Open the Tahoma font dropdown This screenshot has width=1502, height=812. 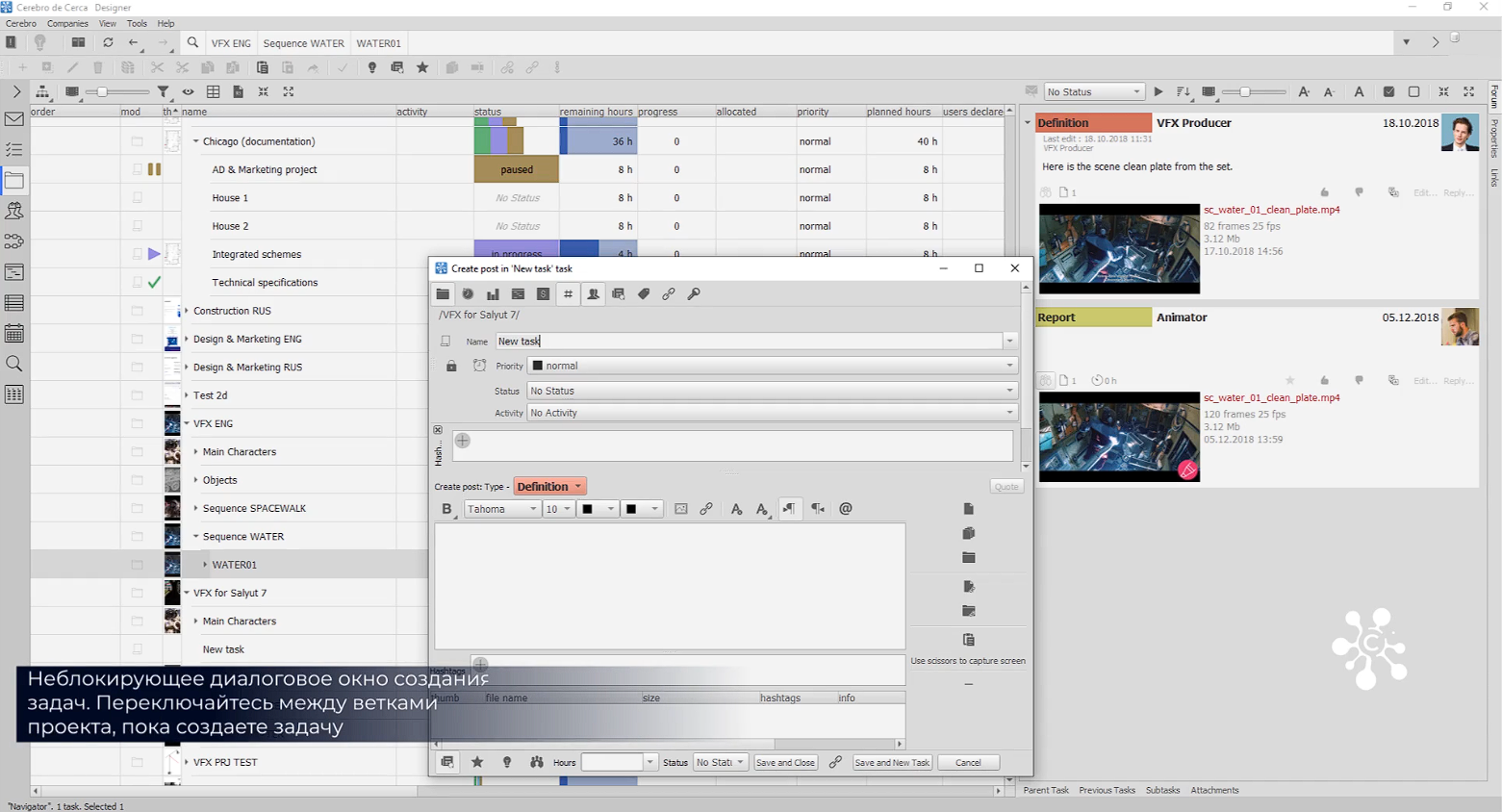click(x=502, y=509)
